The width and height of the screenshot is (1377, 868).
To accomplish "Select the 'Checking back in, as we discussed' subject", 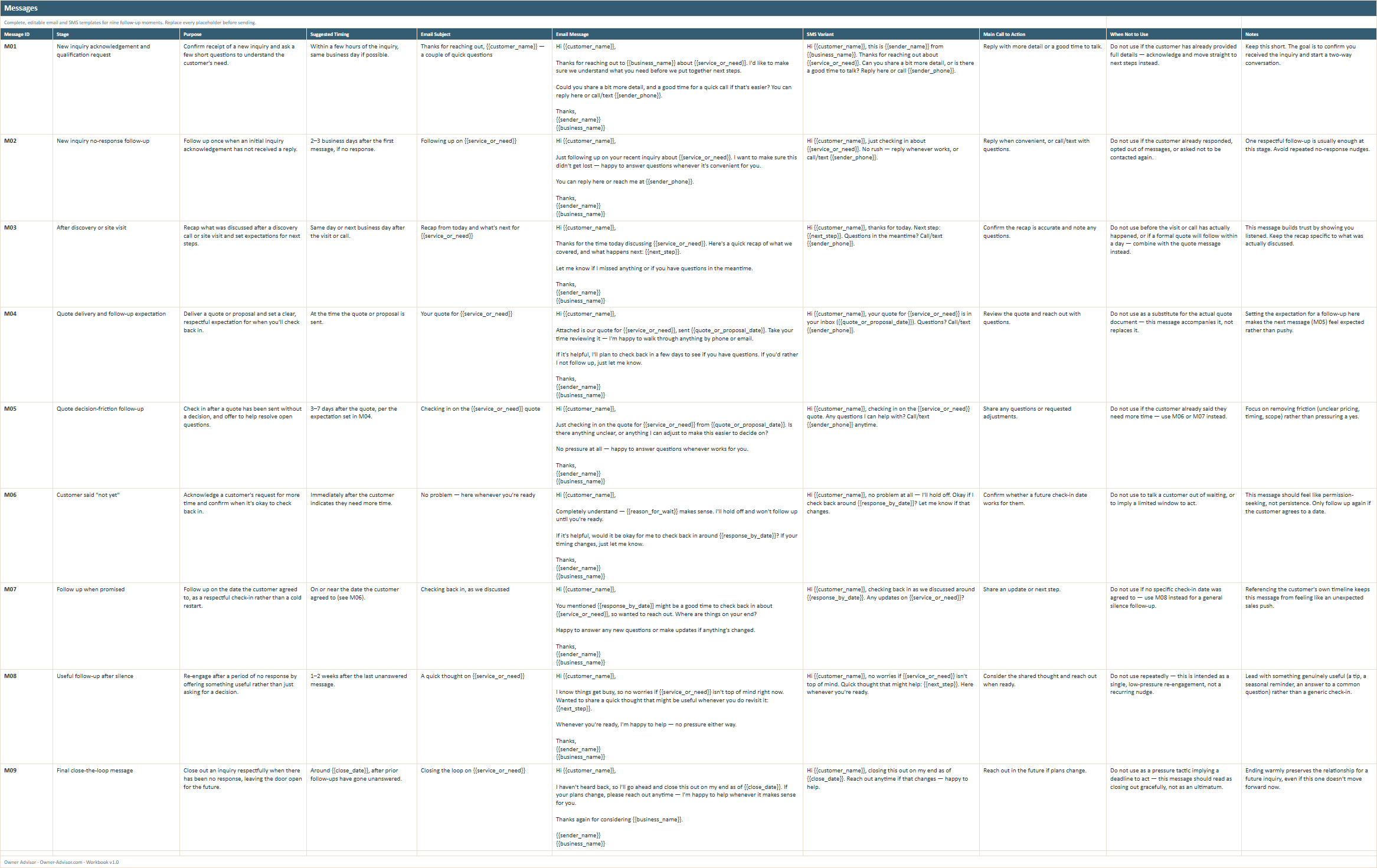I will click(x=465, y=589).
